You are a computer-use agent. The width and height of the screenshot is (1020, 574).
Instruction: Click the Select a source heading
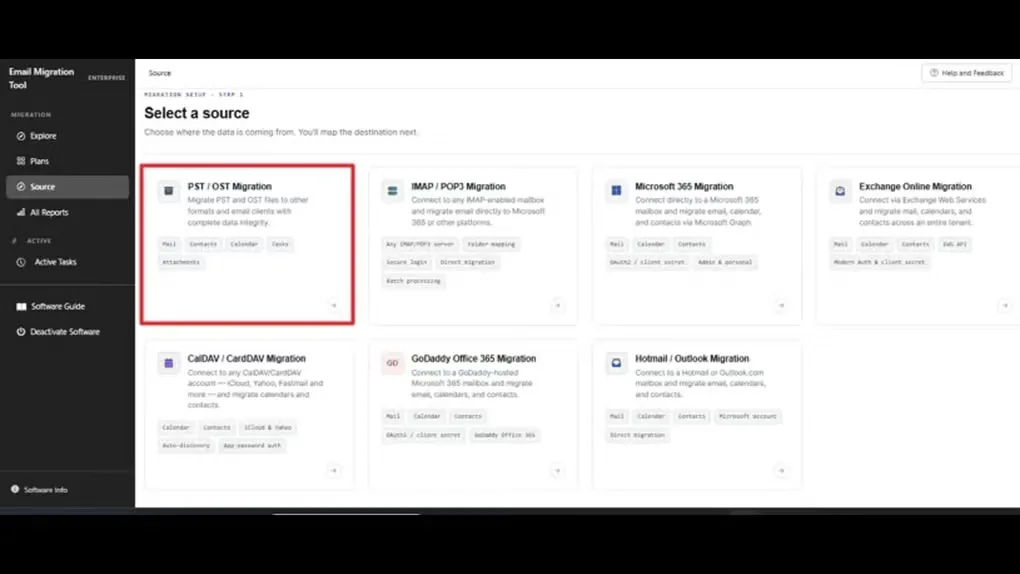196,113
